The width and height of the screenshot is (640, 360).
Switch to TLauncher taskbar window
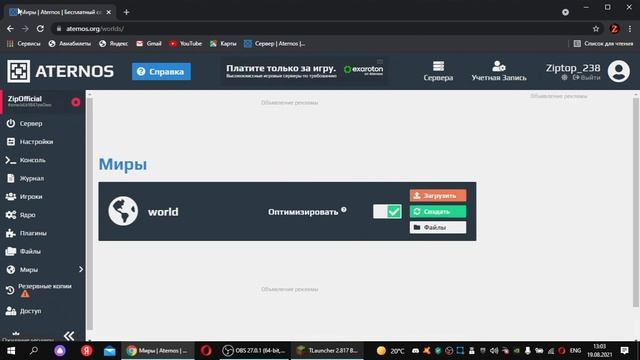(327, 351)
